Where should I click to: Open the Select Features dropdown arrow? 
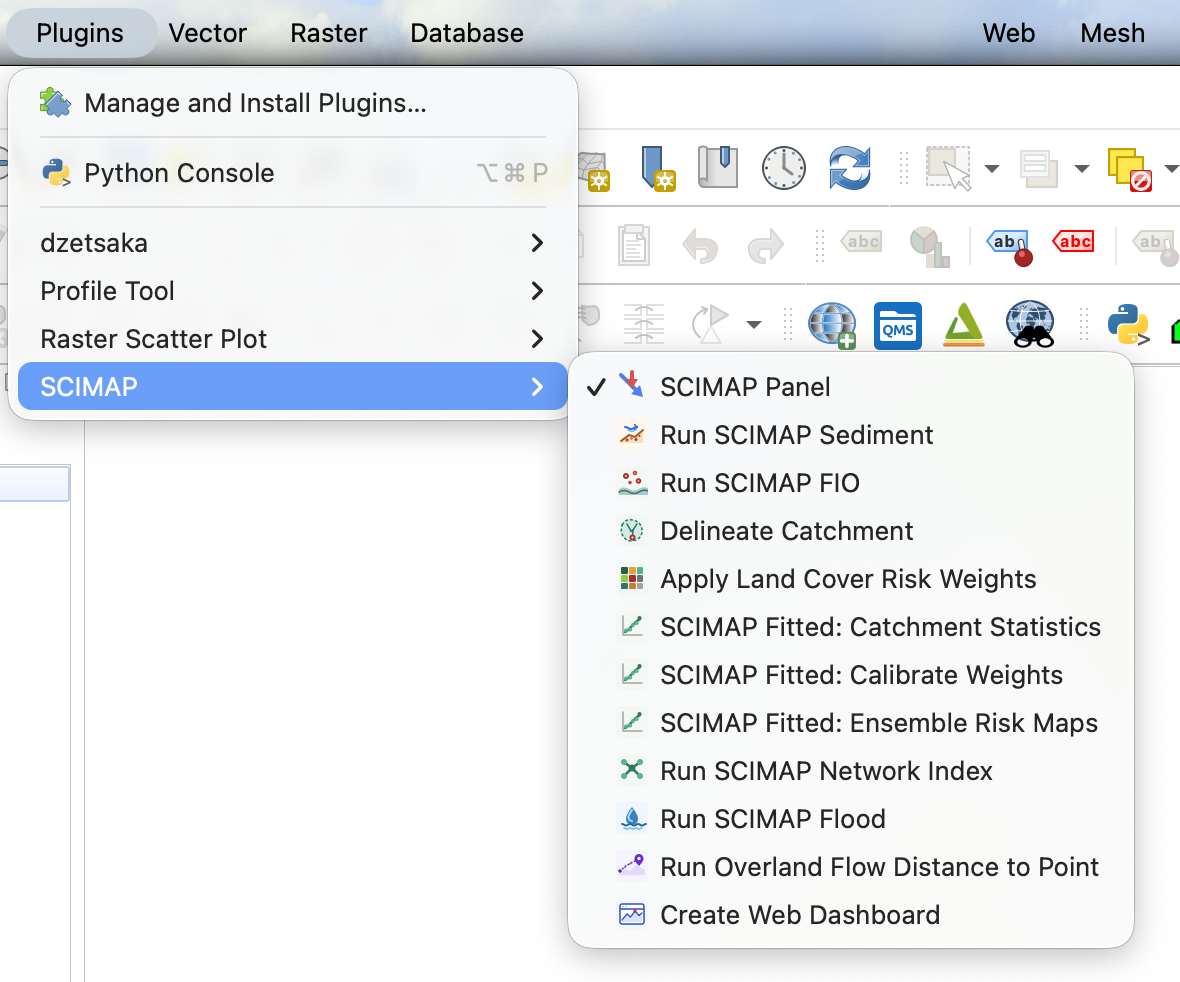[x=992, y=169]
